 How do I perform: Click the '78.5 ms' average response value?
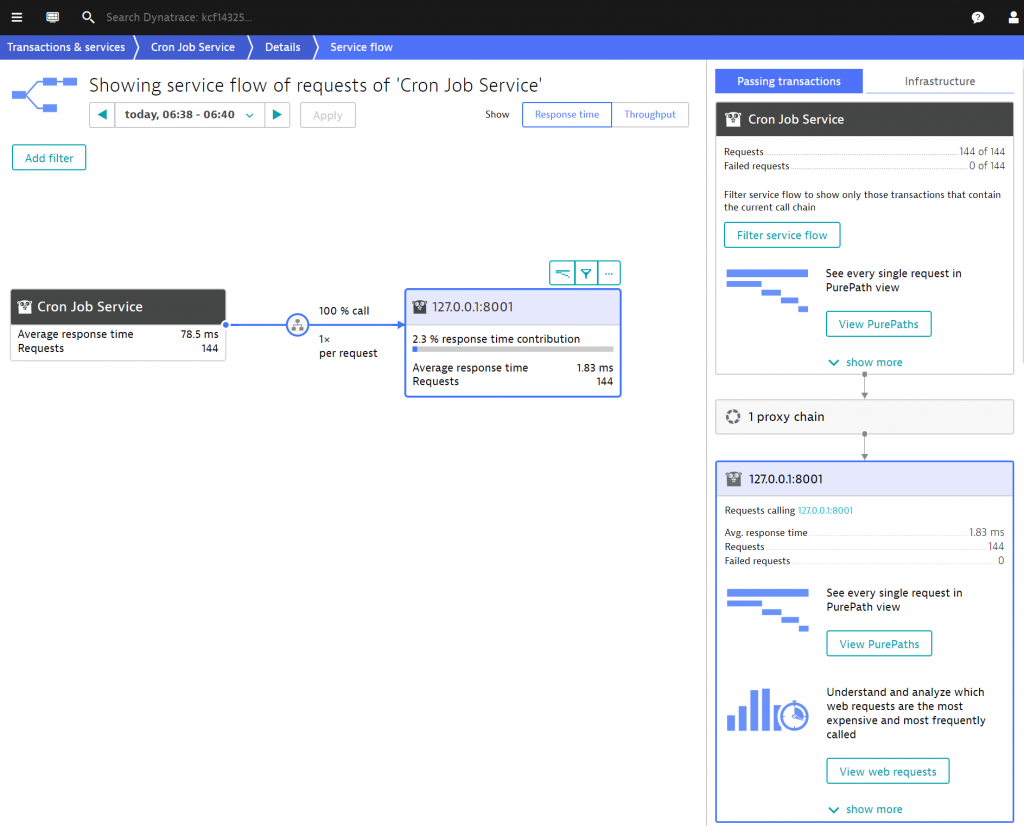pyautogui.click(x=199, y=334)
